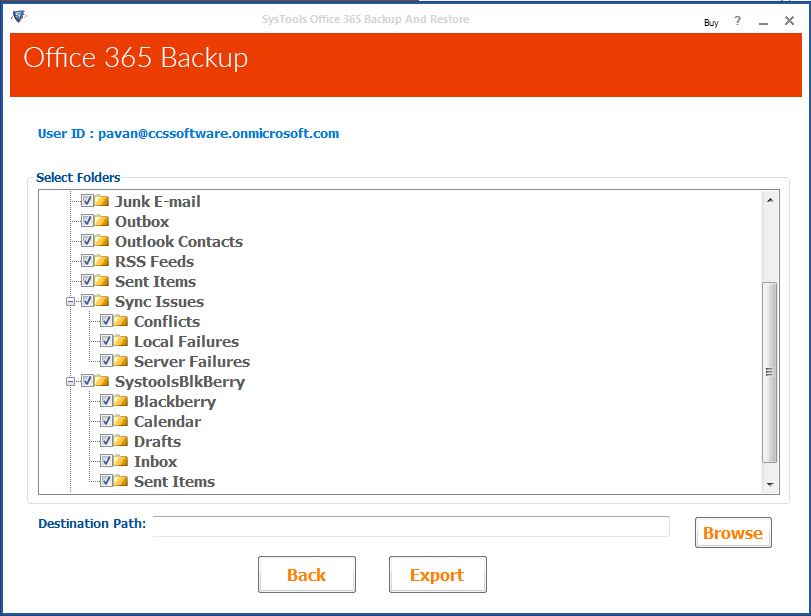This screenshot has height=616, width=811.
Task: Uncheck the Drafts subfolder checkbox
Action: 107,441
